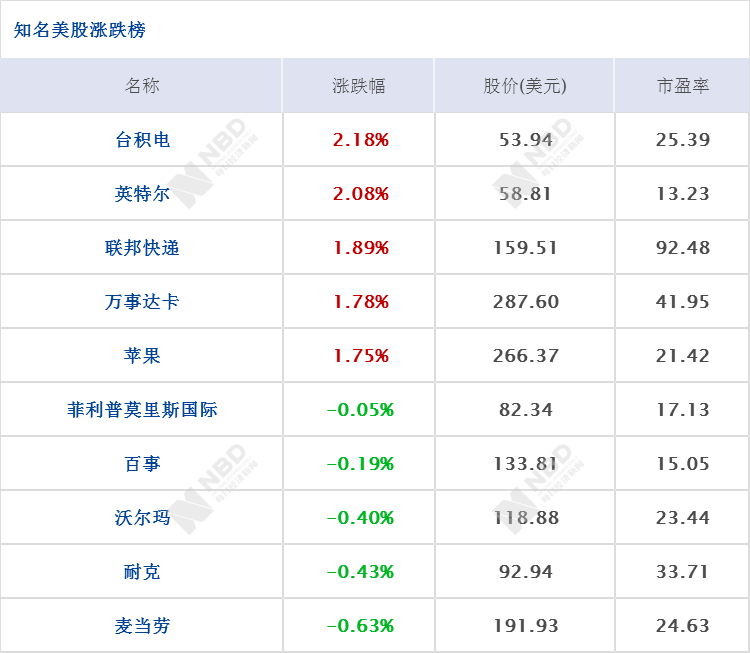
Task: Click the 24.63 P/E value
Action: tap(683, 626)
